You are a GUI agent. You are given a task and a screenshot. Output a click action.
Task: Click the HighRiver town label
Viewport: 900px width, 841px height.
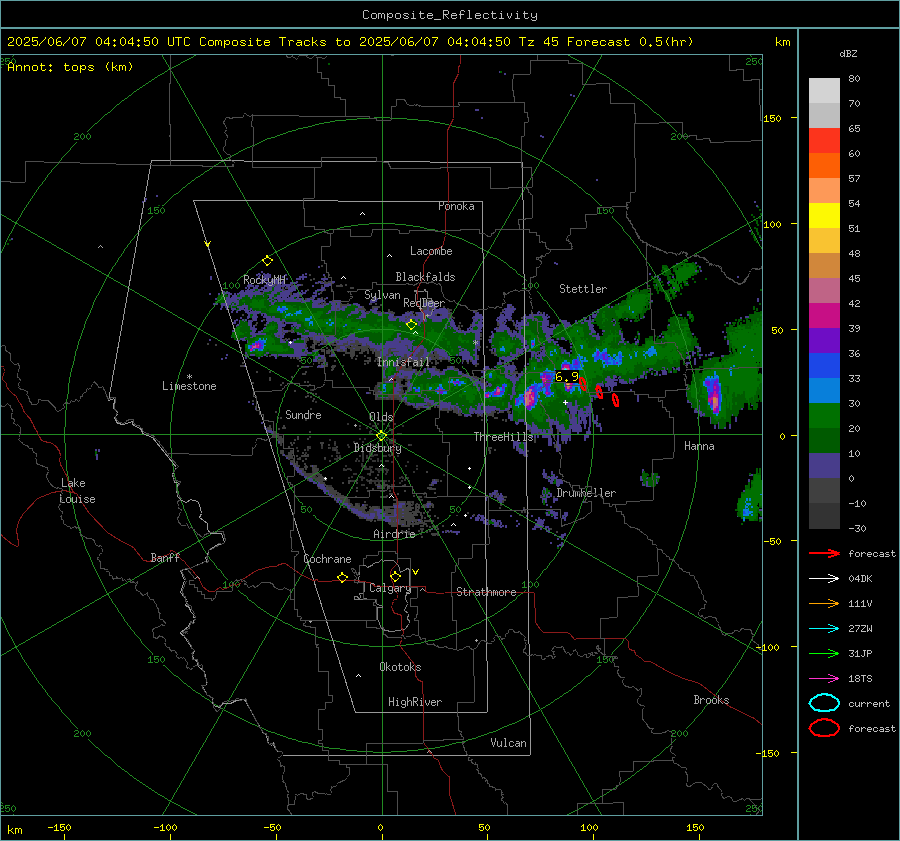click(415, 702)
